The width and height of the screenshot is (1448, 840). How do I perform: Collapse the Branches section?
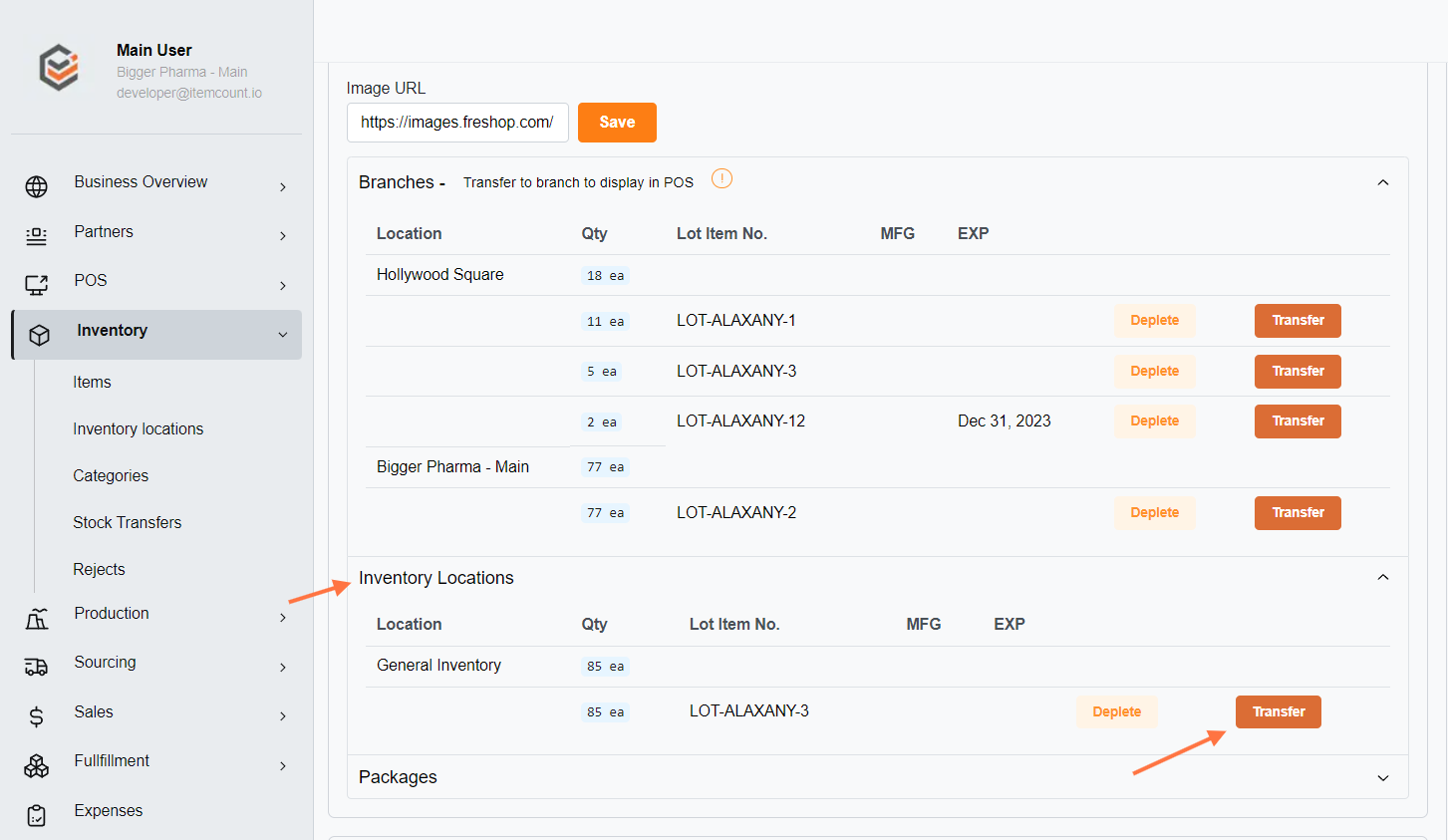[x=1383, y=182]
